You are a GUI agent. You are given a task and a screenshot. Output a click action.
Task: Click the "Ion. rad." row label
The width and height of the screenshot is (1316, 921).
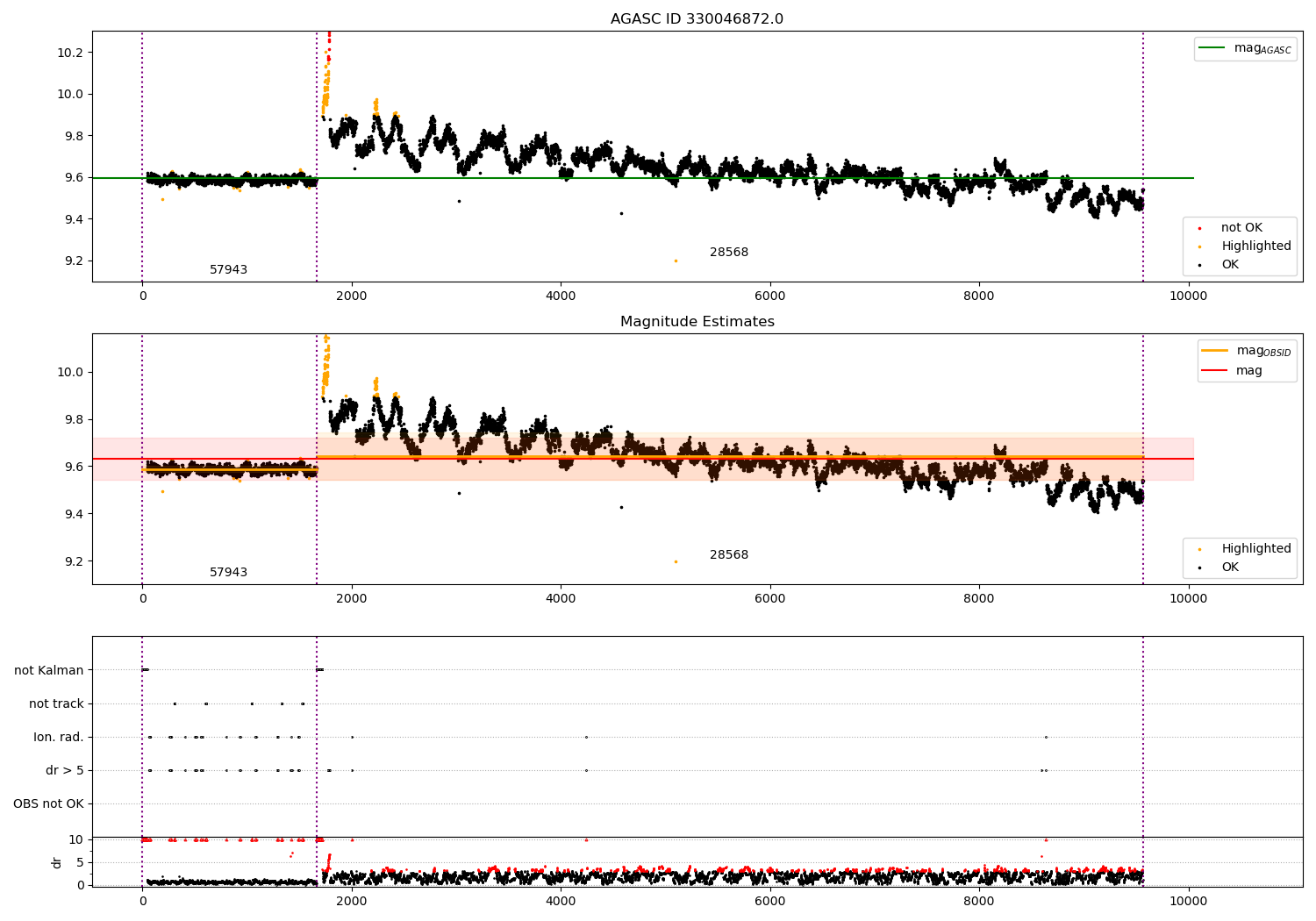click(59, 737)
